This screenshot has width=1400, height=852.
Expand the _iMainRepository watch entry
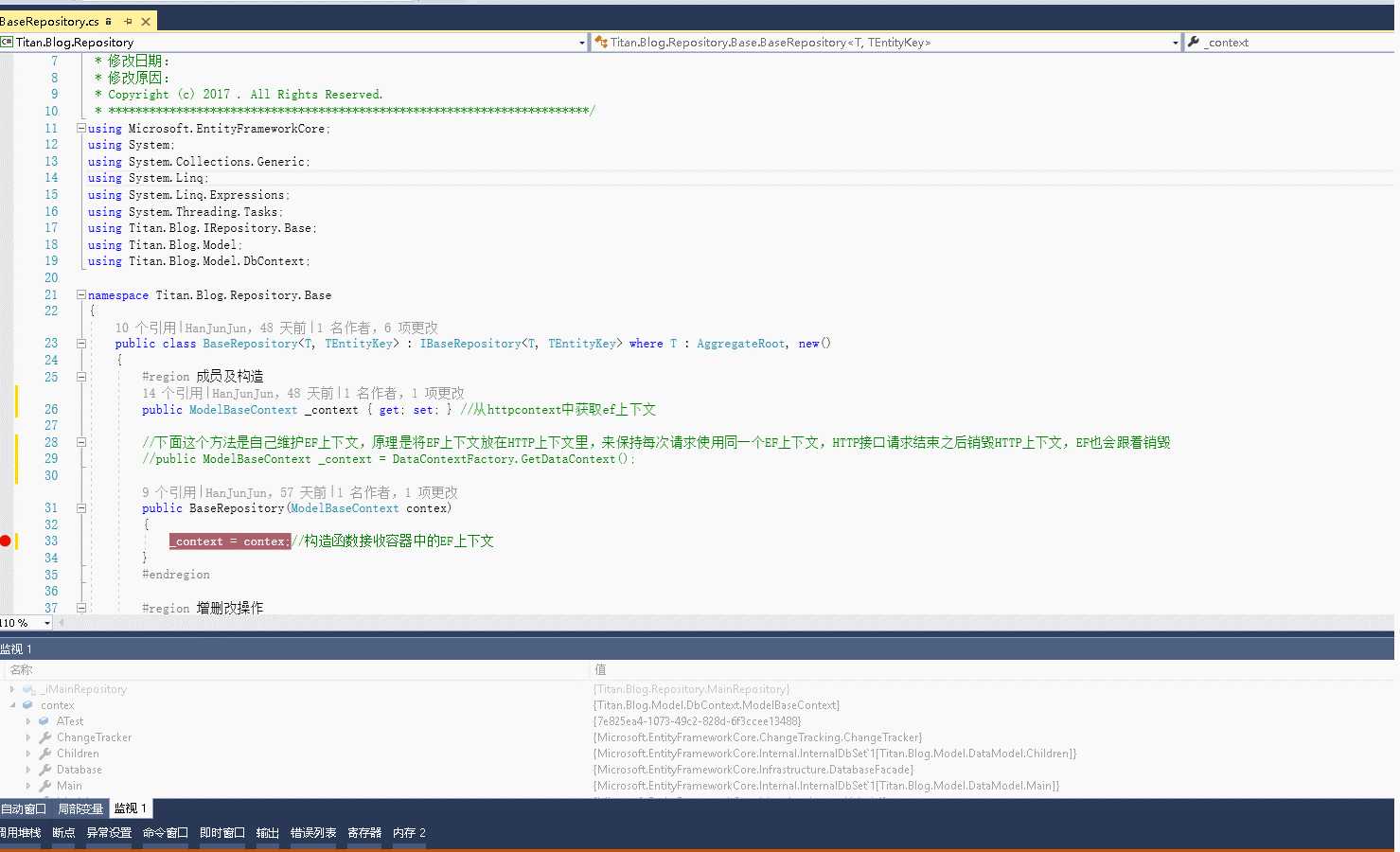pos(12,689)
